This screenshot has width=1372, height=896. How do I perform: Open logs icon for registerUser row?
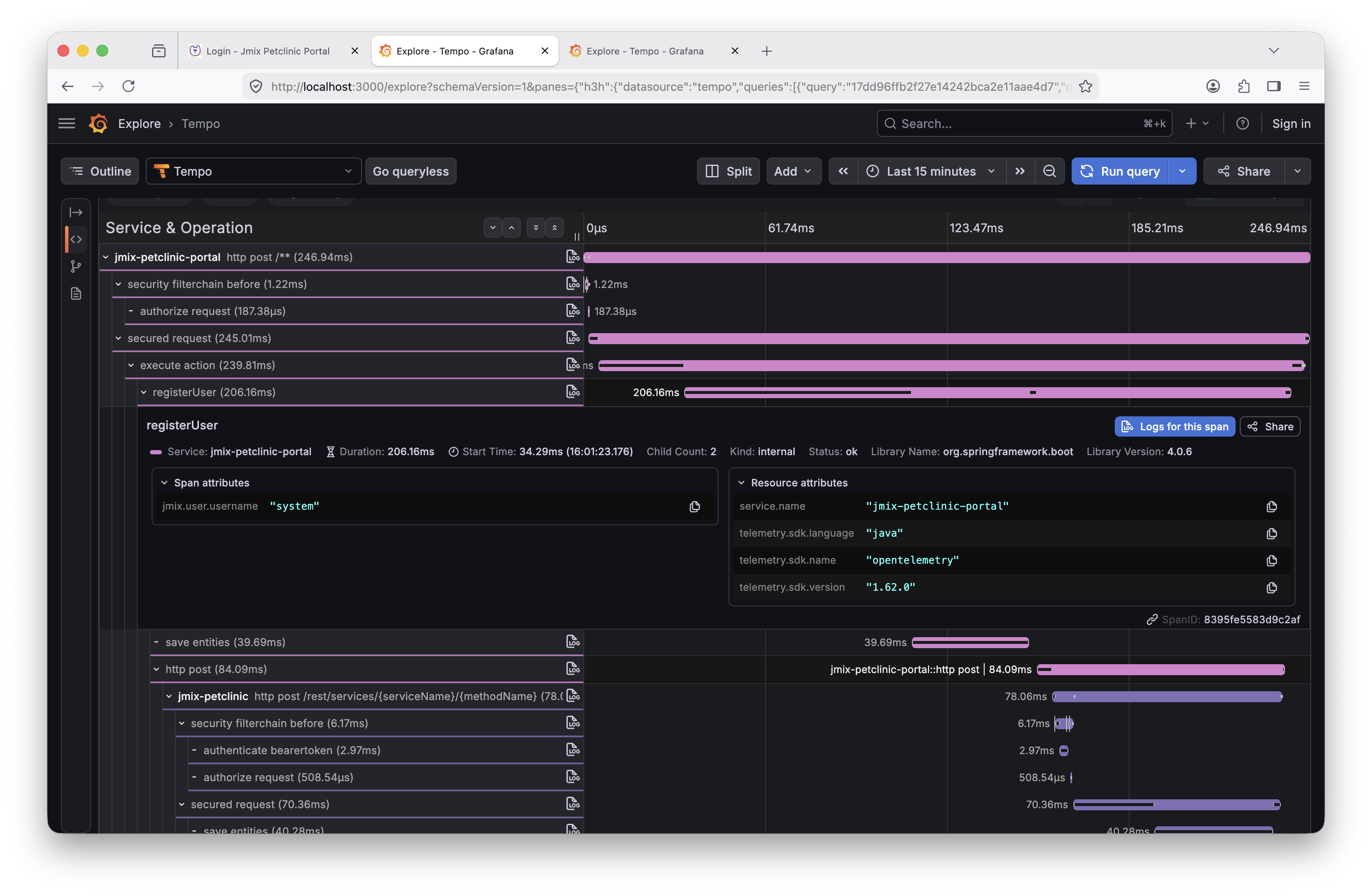(572, 392)
